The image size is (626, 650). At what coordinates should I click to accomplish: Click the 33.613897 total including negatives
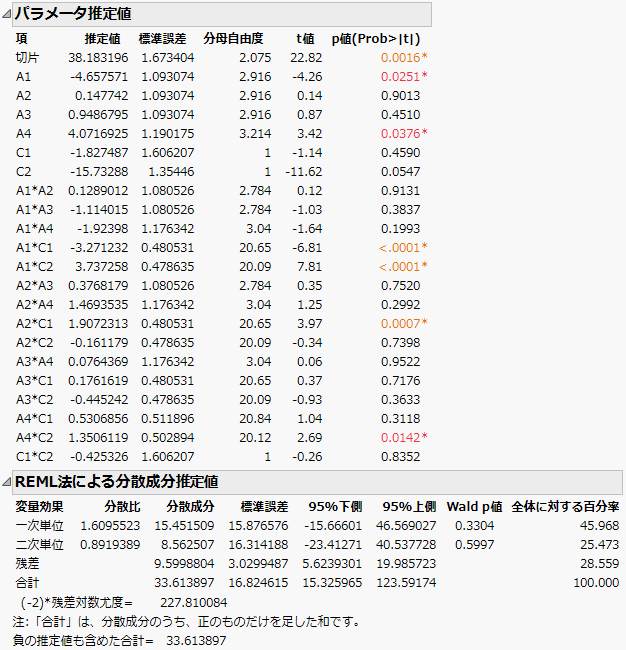point(196,641)
